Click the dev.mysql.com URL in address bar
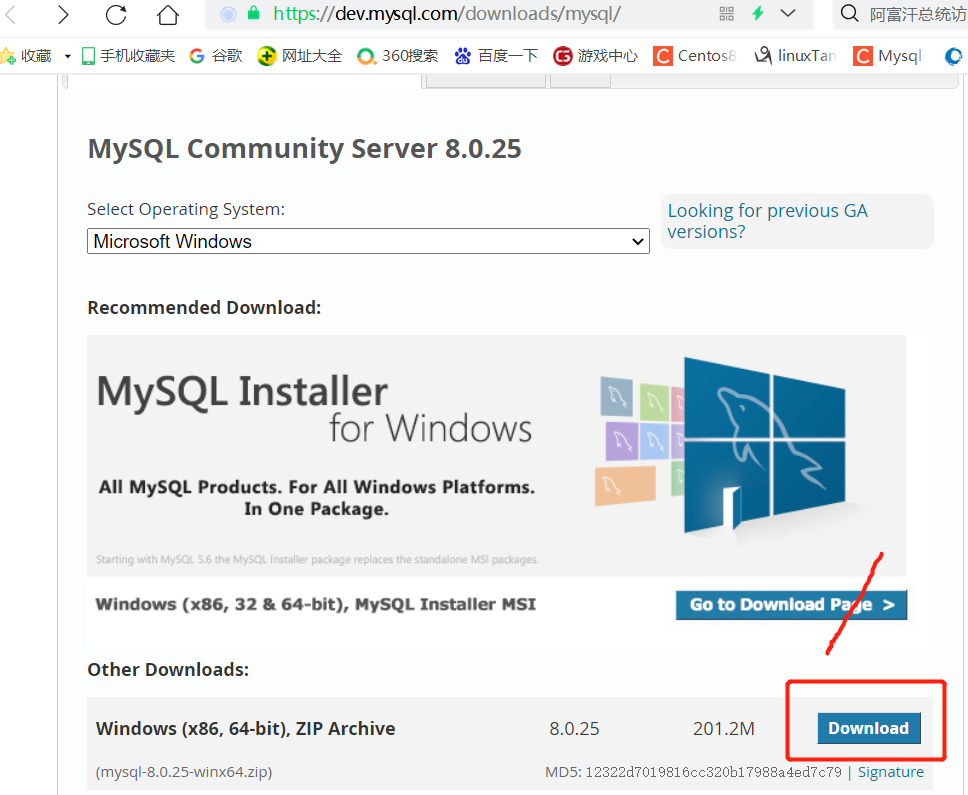Image resolution: width=968 pixels, height=795 pixels. pos(447,14)
